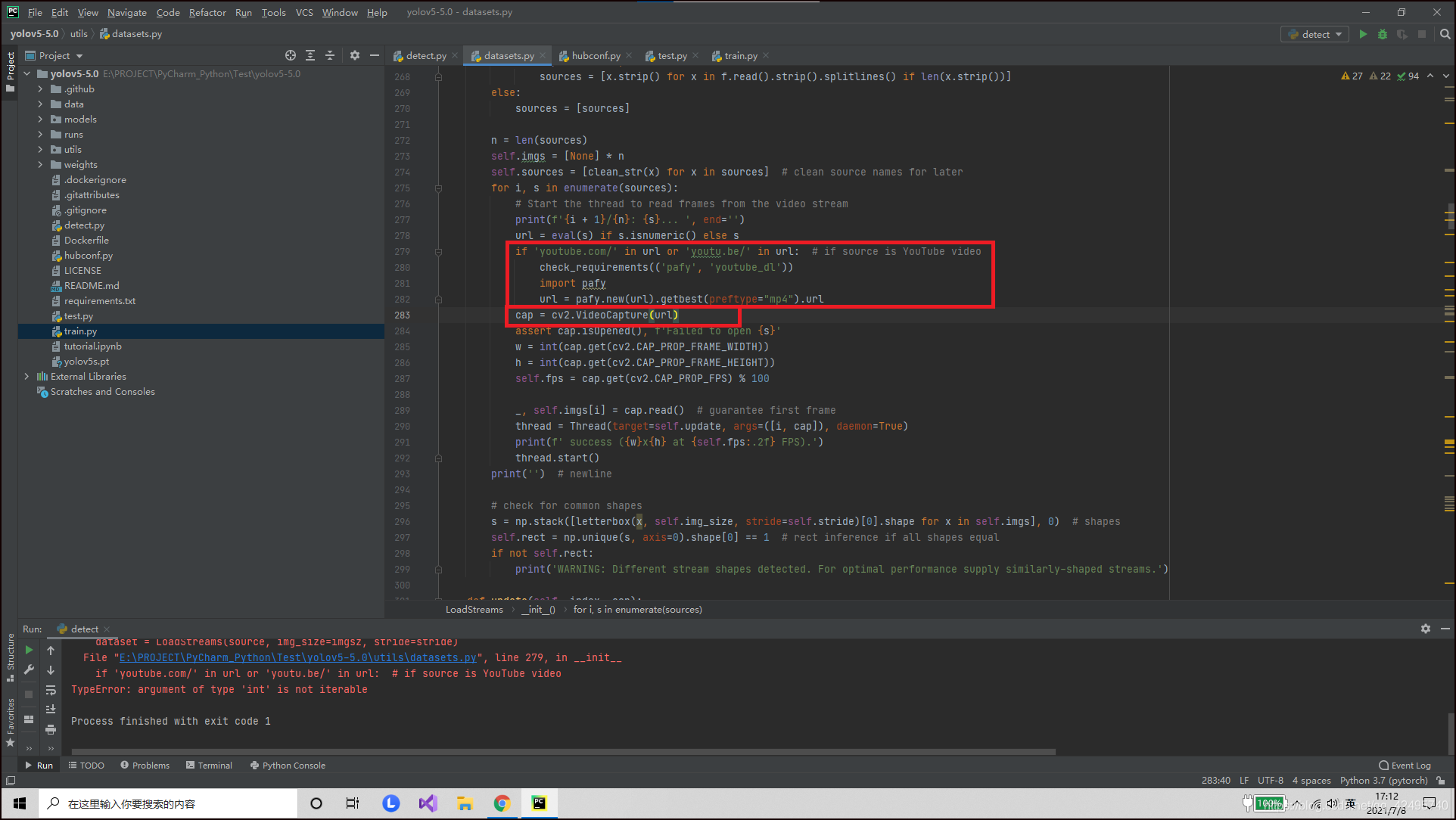The height and width of the screenshot is (820, 1456).
Task: Toggle the Favorites side panel
Action: pyautogui.click(x=10, y=721)
